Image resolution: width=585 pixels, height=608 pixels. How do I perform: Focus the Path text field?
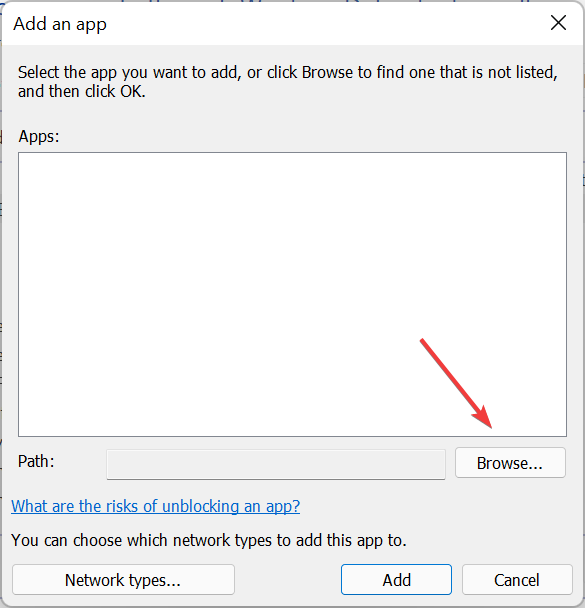click(x=276, y=465)
